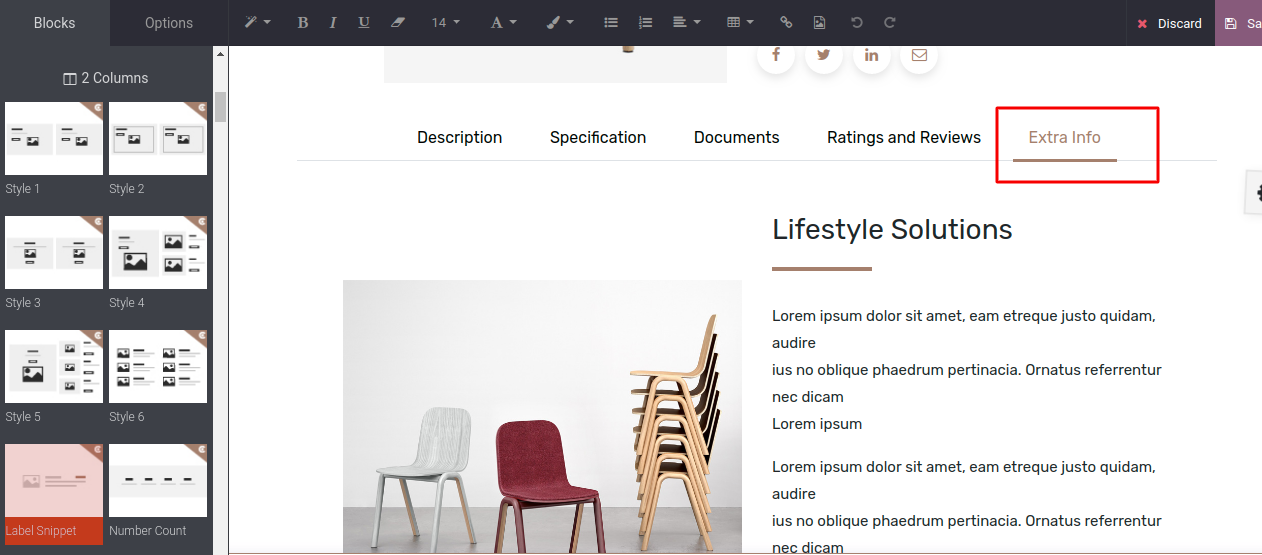
Task: Expand the table insert dropdown
Action: (740, 23)
